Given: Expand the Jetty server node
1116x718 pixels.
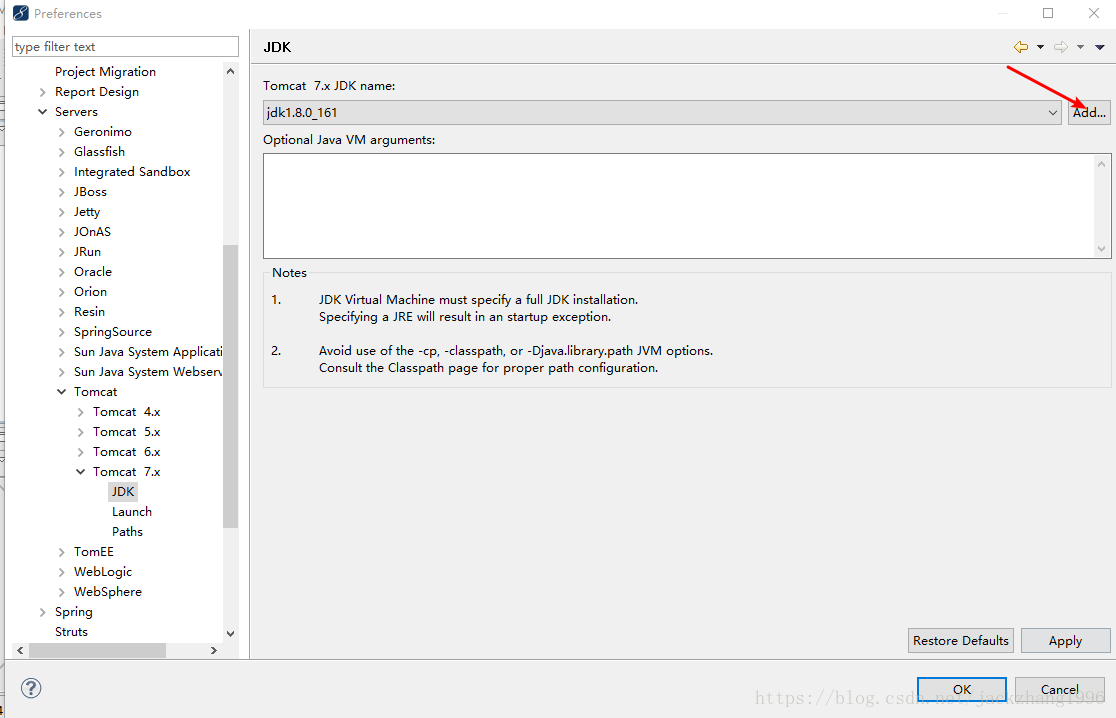Looking at the screenshot, I should pos(61,211).
